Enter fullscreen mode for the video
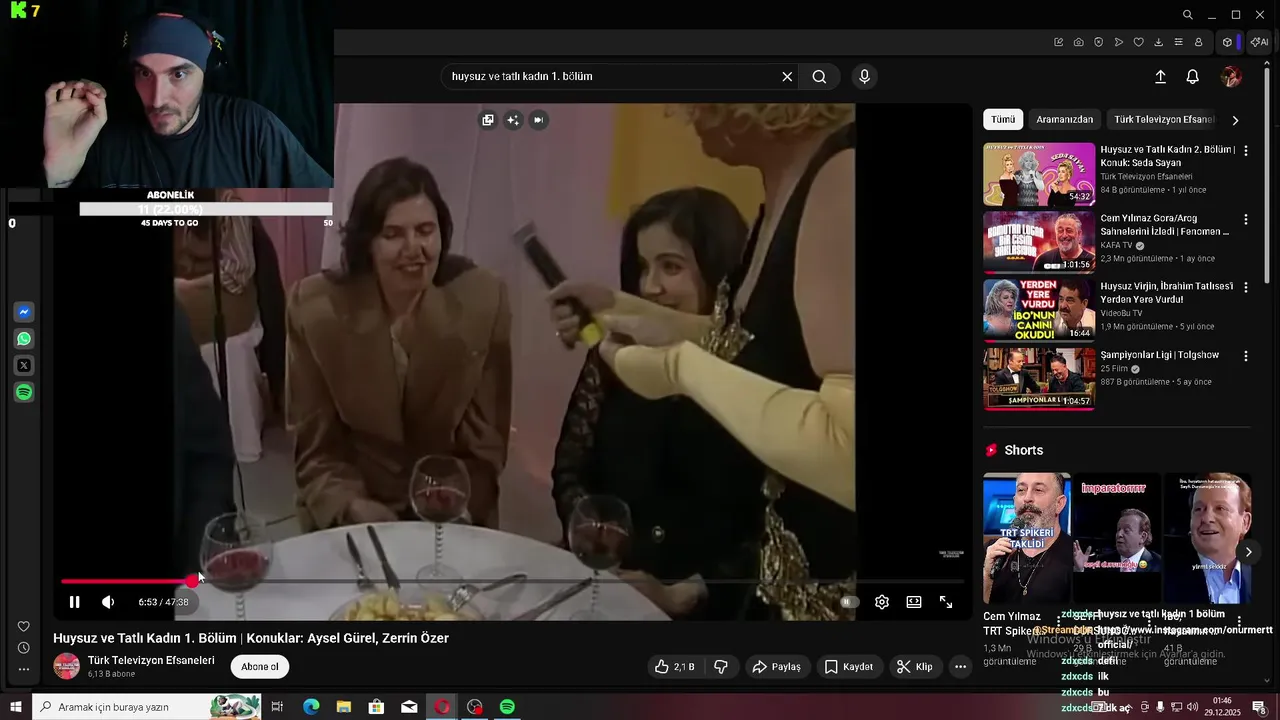This screenshot has height=720, width=1280. click(x=946, y=602)
